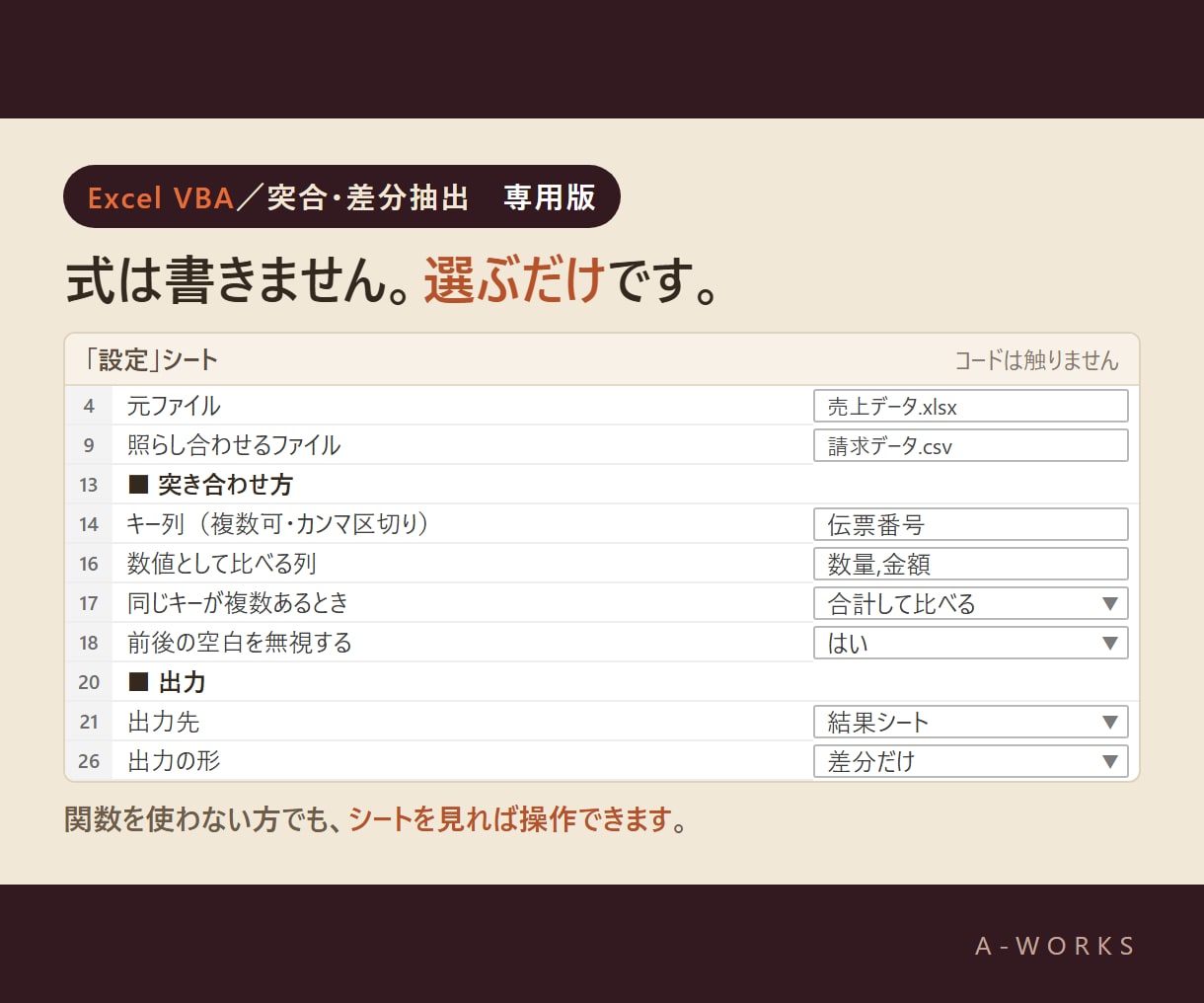Open the 前後の空白を無視する dropdown arrow
1204x1003 pixels.
coord(1110,643)
